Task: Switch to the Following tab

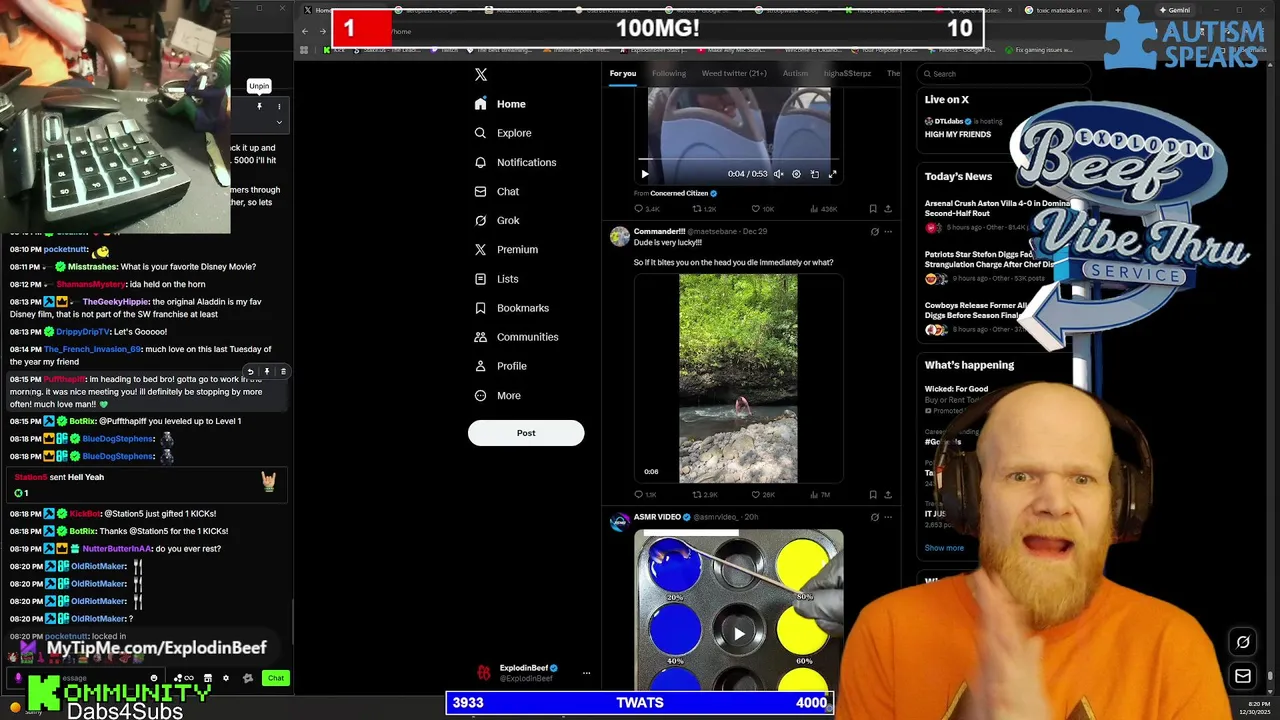Action: click(x=669, y=73)
